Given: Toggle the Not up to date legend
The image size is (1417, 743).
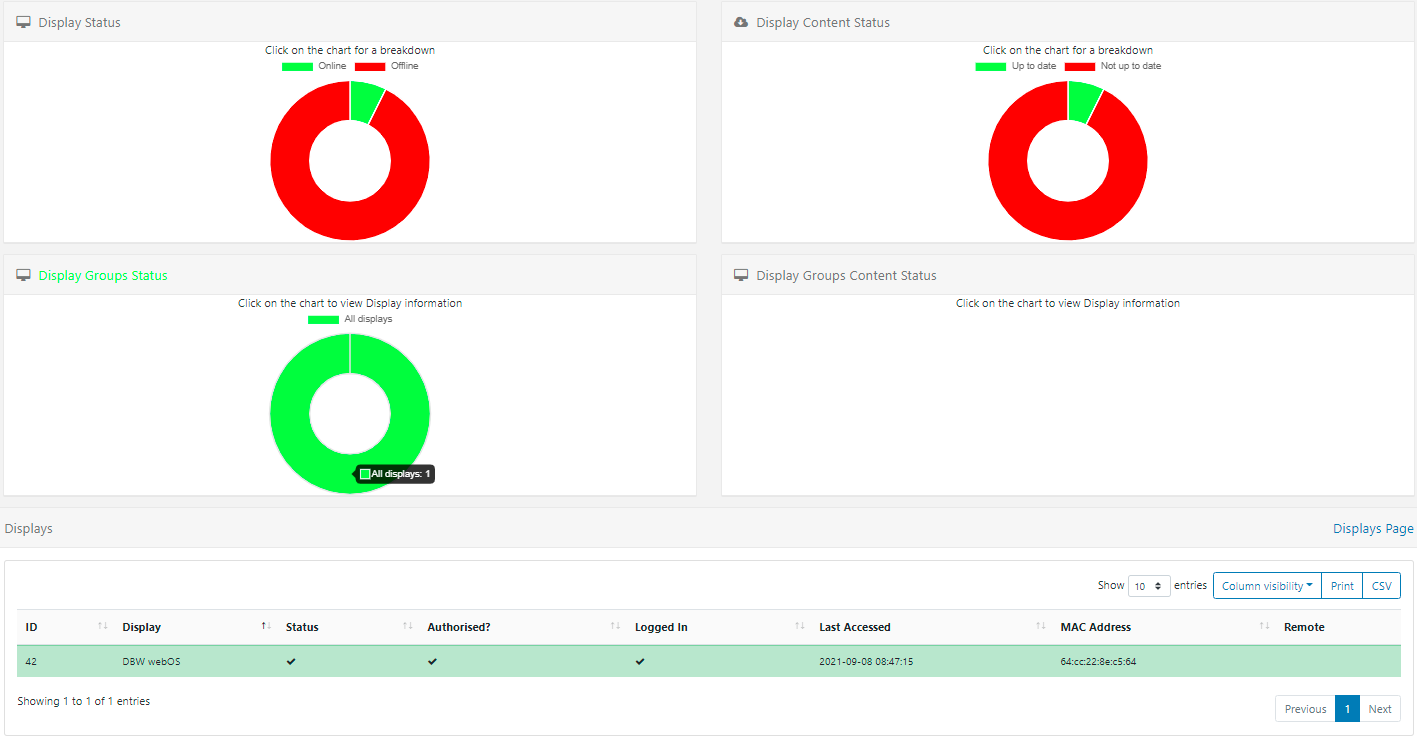Looking at the screenshot, I should pyautogui.click(x=1112, y=66).
